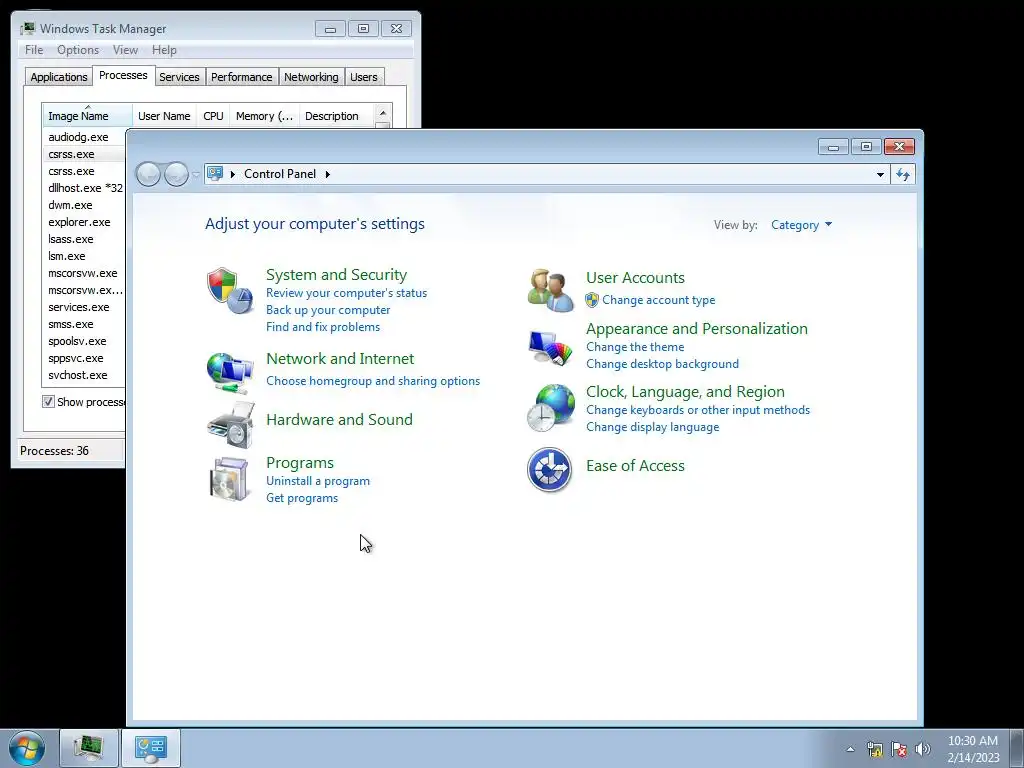Click the Forward arrow in Control Panel
Screen dimensions: 1024x768
176,174
